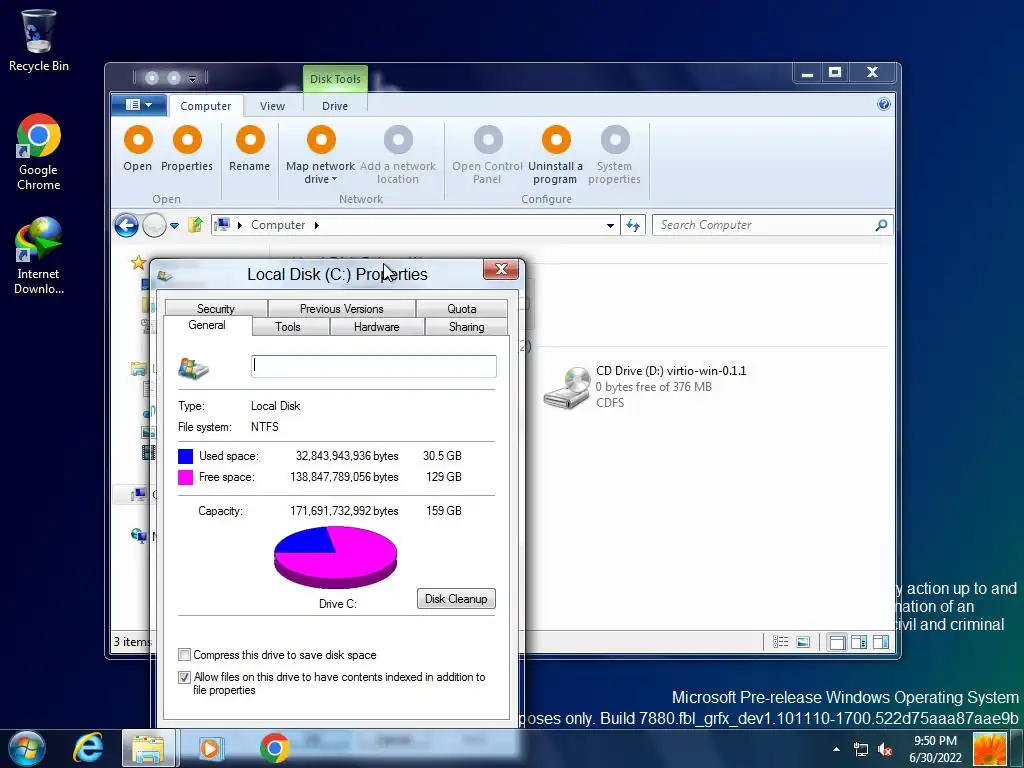Toggle the navigation pane button in status bar

point(837,642)
